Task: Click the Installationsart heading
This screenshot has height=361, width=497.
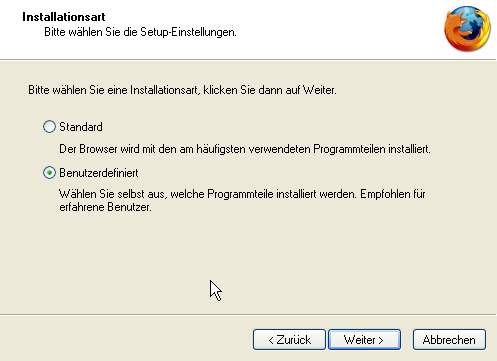Action: tap(64, 17)
